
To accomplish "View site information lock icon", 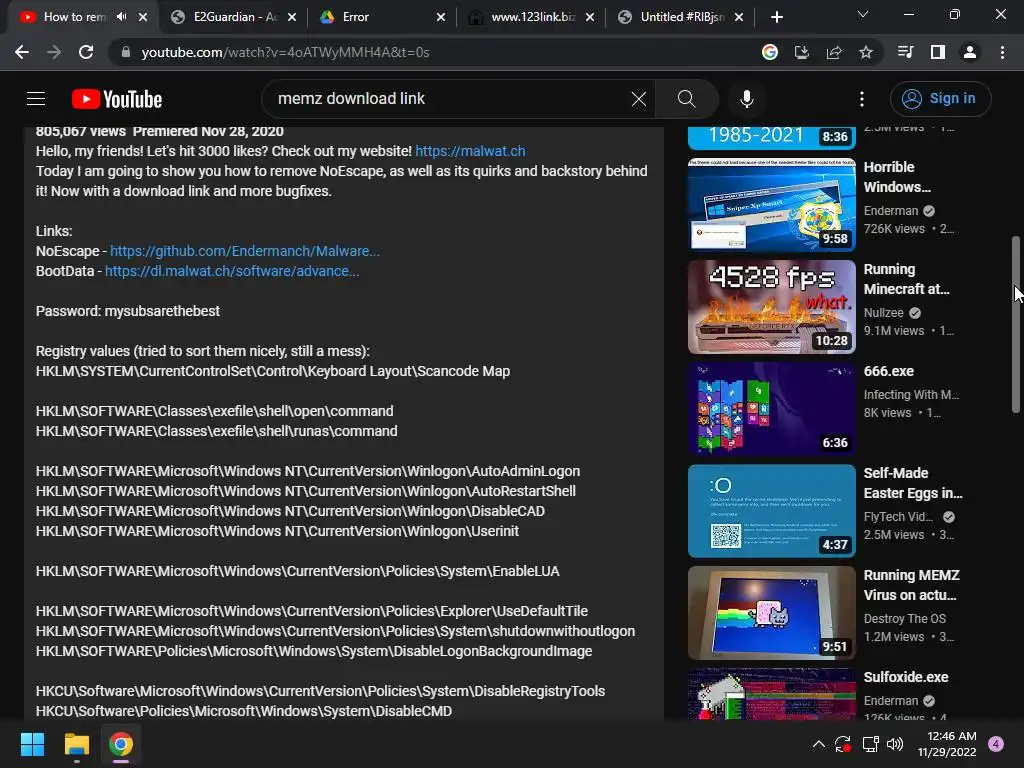I will pos(125,52).
